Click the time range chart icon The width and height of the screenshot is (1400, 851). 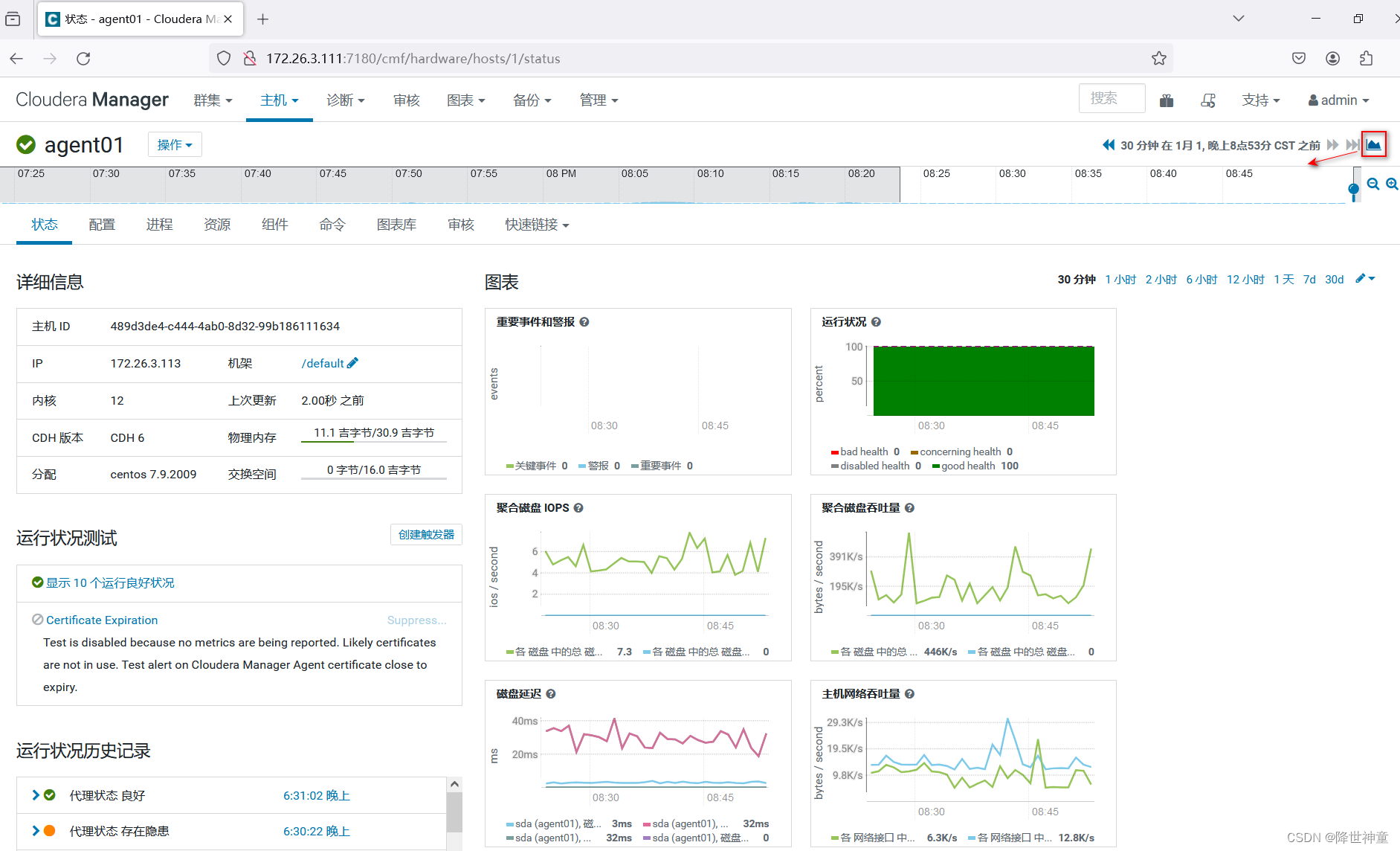point(1373,144)
